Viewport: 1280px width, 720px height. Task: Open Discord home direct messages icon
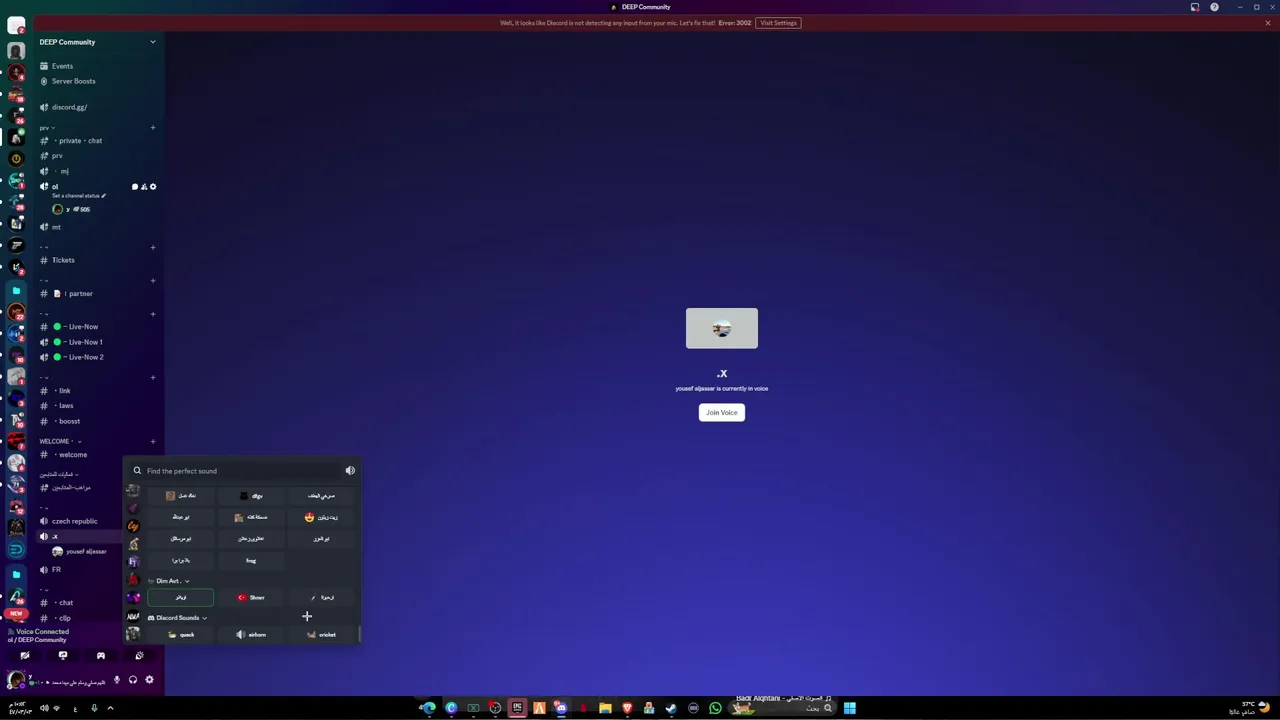(x=16, y=26)
